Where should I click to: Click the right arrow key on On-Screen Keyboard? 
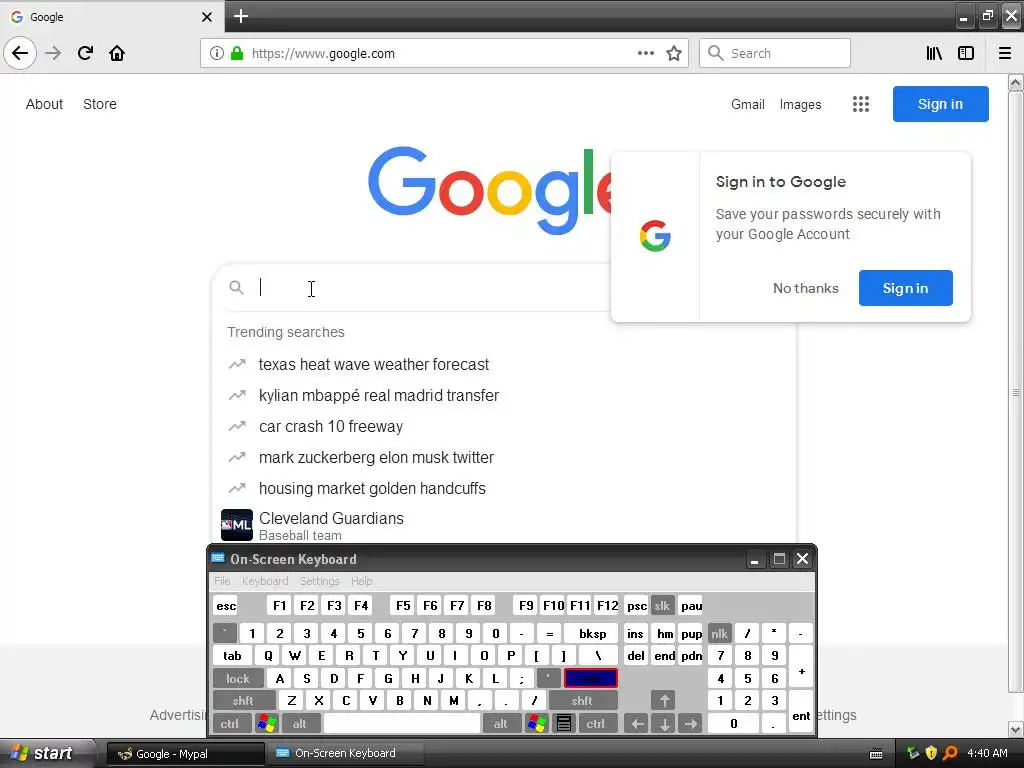pyautogui.click(x=691, y=723)
